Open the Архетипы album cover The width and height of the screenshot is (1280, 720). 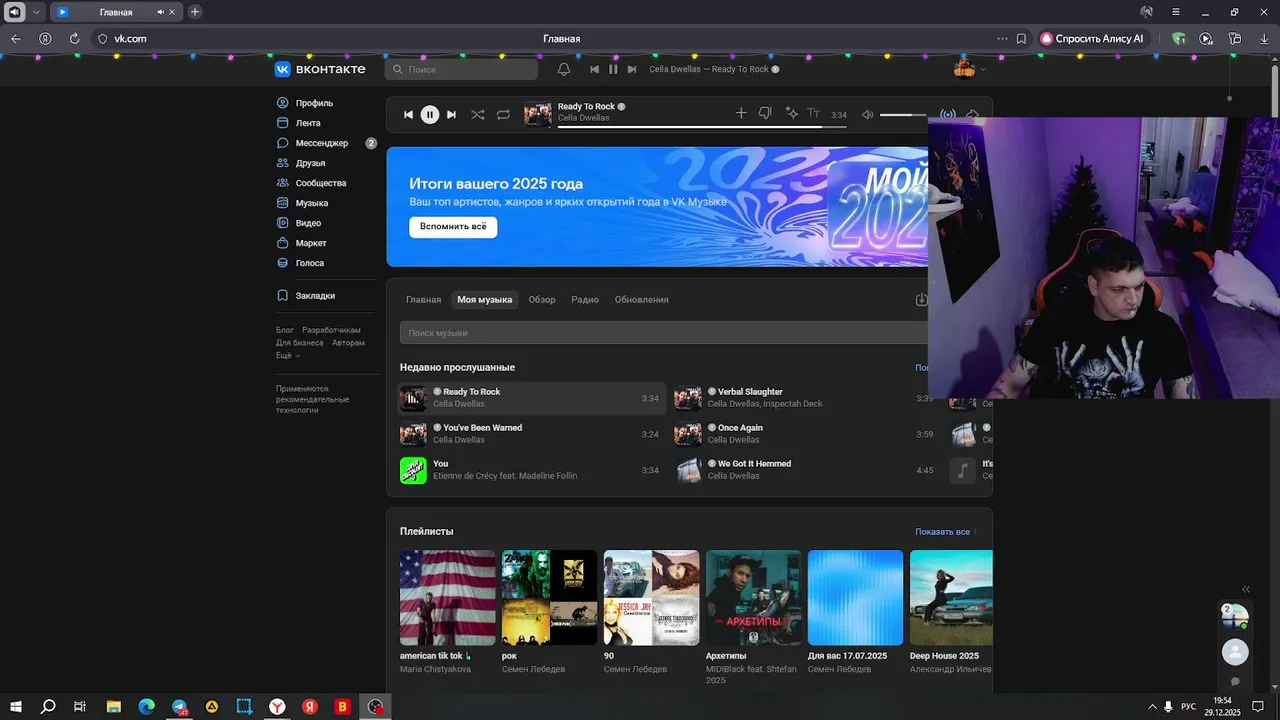753,598
